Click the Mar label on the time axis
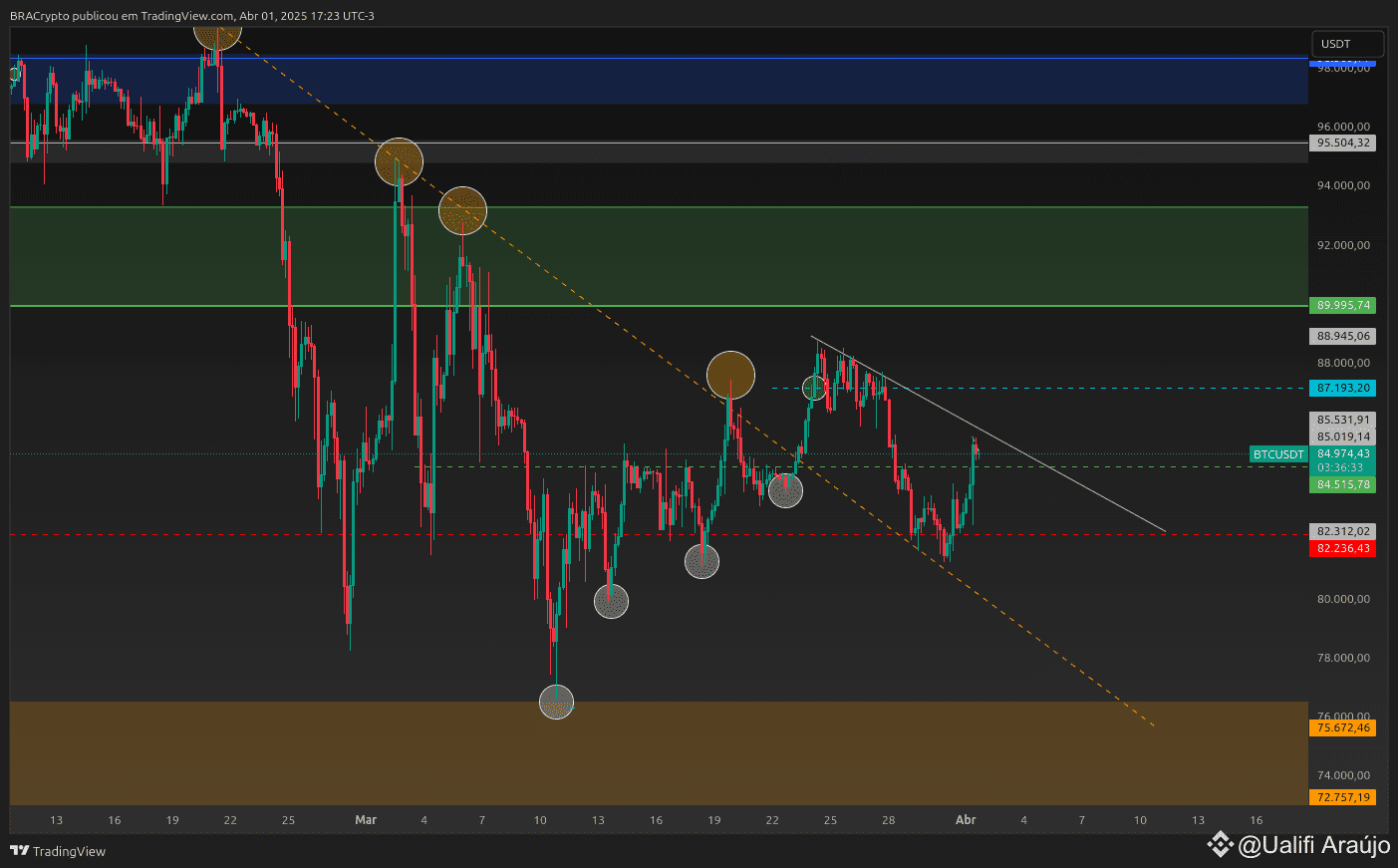Viewport: 1398px width, 868px height. (x=366, y=820)
